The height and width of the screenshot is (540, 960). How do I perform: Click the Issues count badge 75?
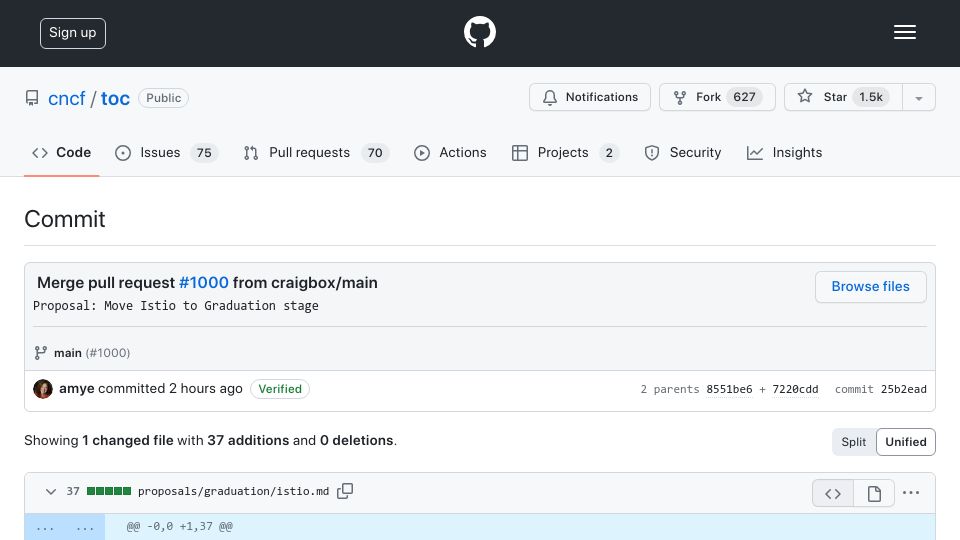[x=204, y=152]
